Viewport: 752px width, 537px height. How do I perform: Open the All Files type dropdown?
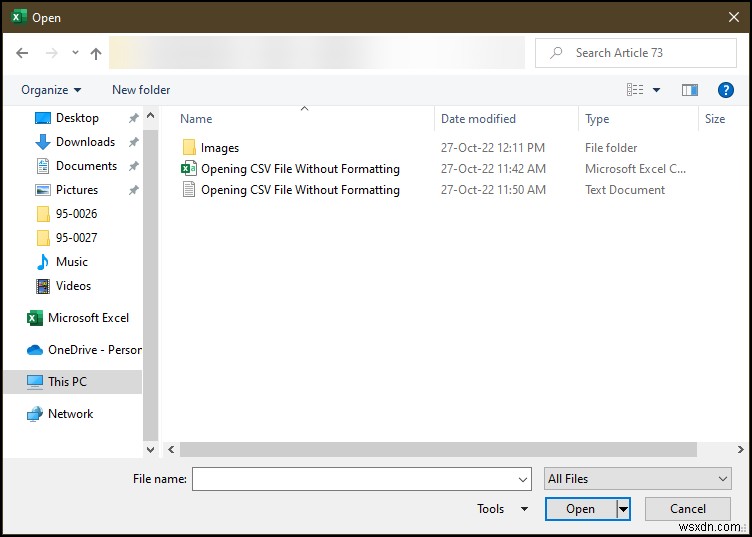pos(638,479)
